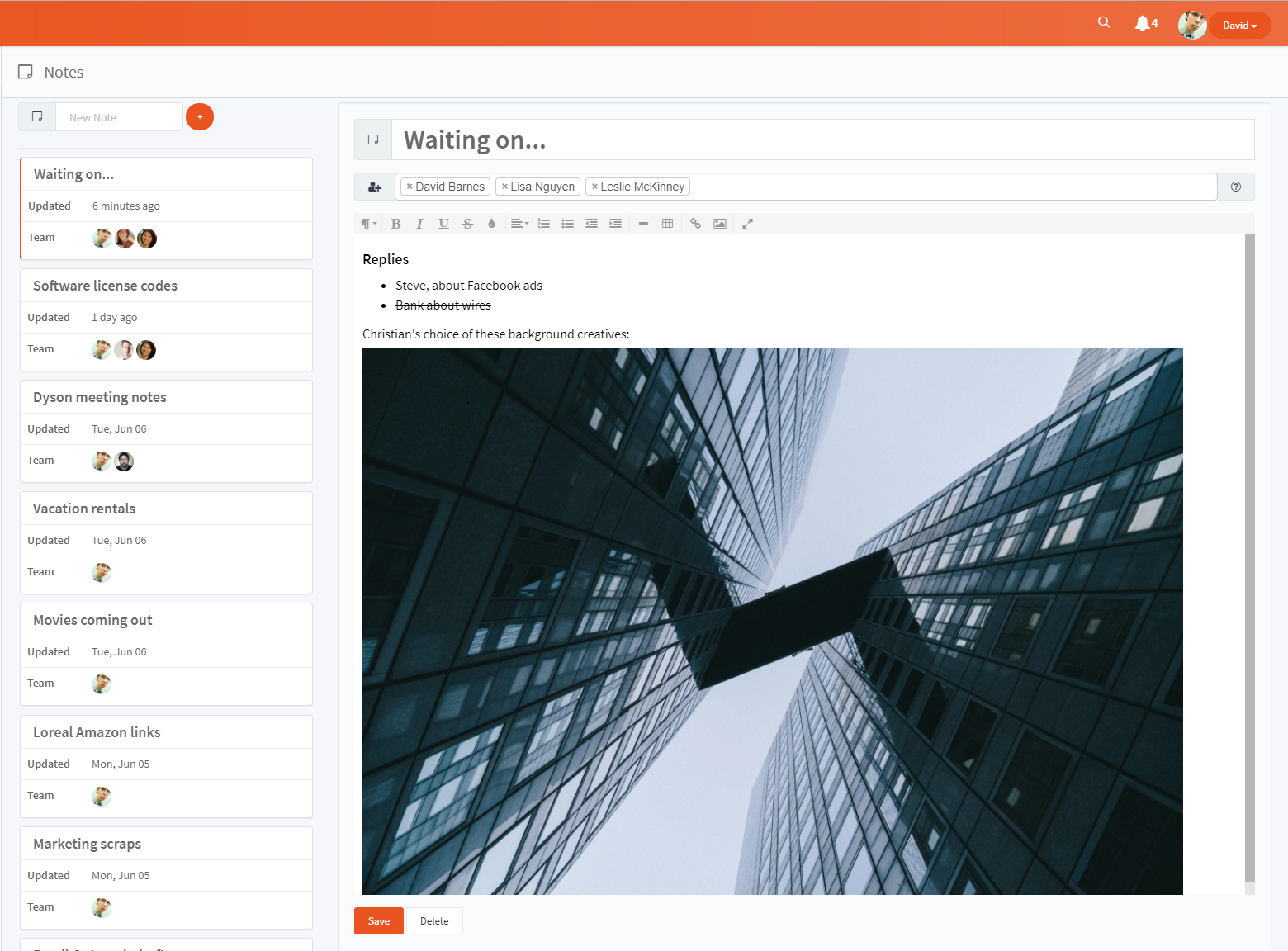Viewport: 1288px width, 951px height.
Task: Focus the New Note input field
Action: [x=119, y=117]
